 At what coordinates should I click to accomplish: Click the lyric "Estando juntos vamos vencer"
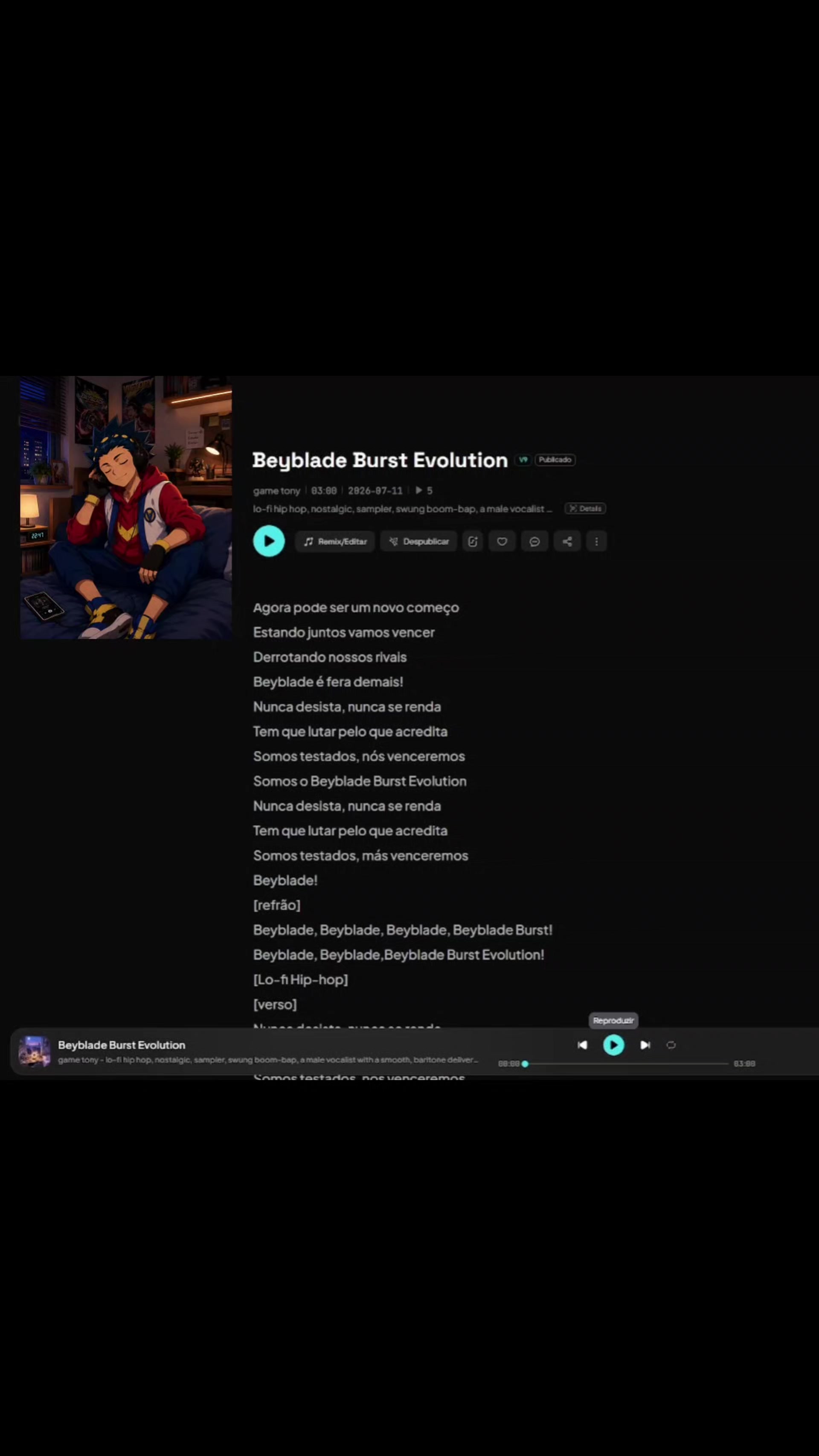pyautogui.click(x=344, y=632)
